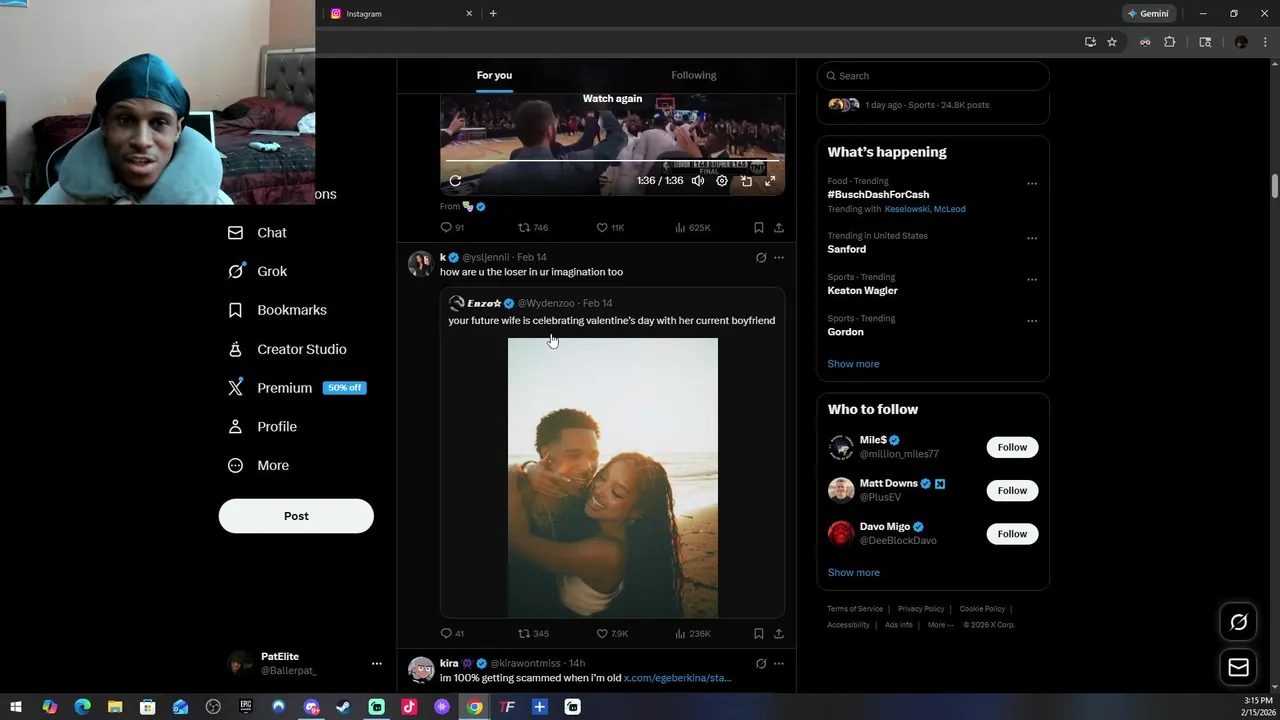Open Chat in the sidebar
The height and width of the screenshot is (720, 1280).
[257, 232]
